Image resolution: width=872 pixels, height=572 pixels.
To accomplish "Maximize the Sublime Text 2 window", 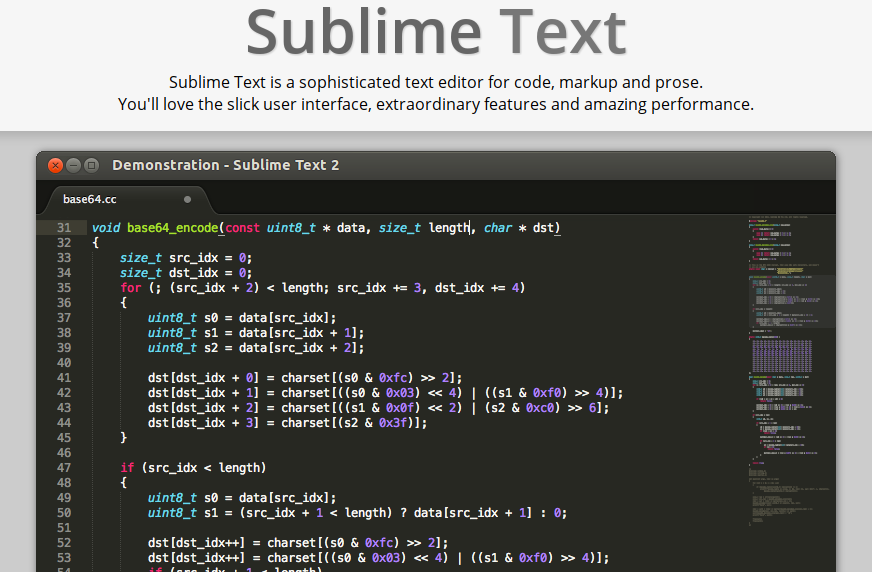I will pos(92,165).
